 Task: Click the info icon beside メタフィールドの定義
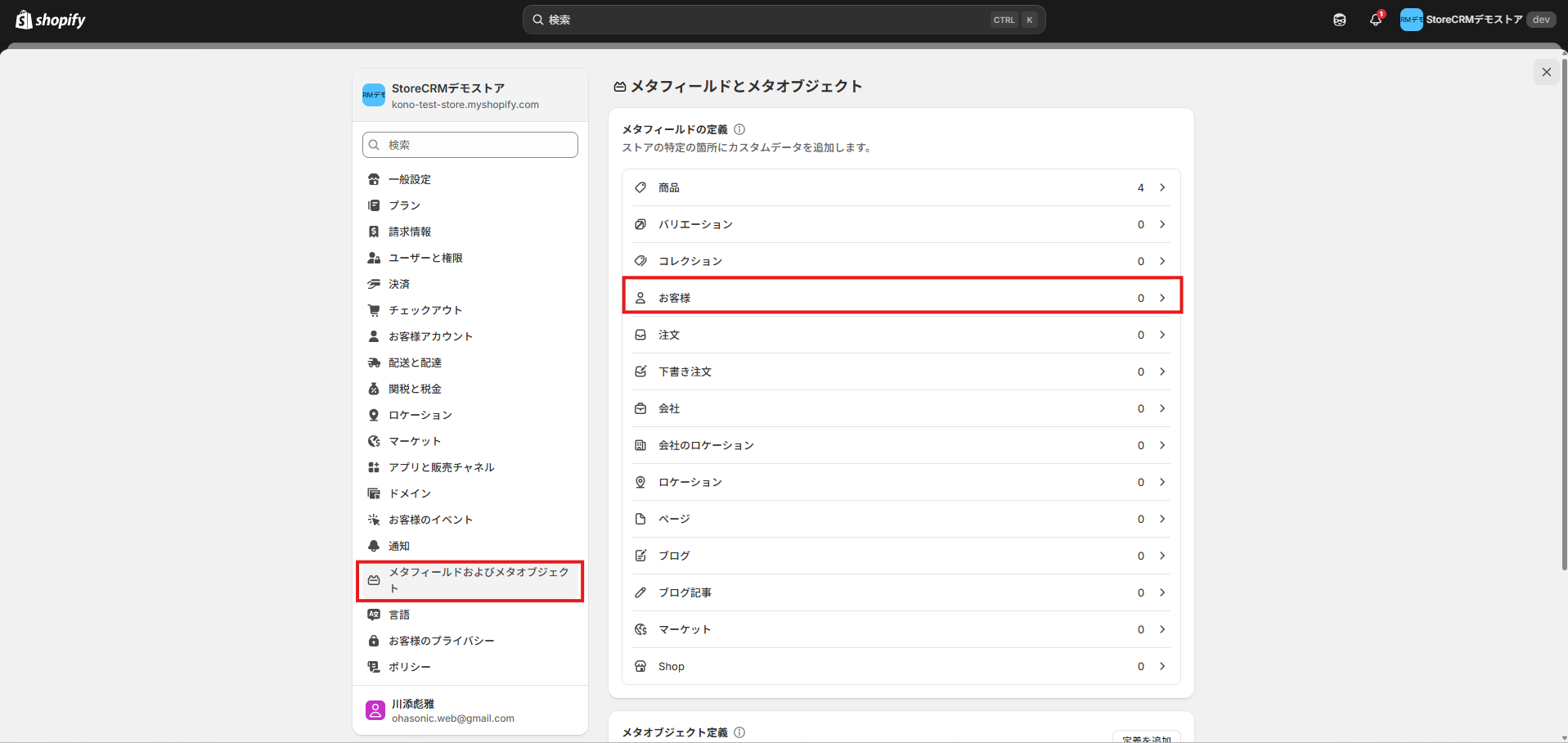(x=739, y=129)
